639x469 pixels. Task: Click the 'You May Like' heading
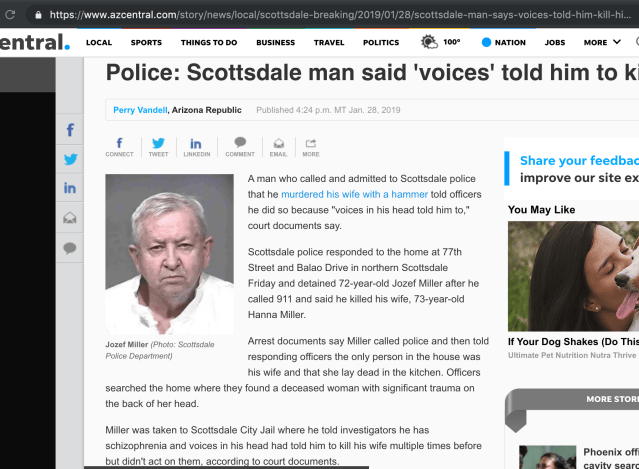tap(541, 210)
